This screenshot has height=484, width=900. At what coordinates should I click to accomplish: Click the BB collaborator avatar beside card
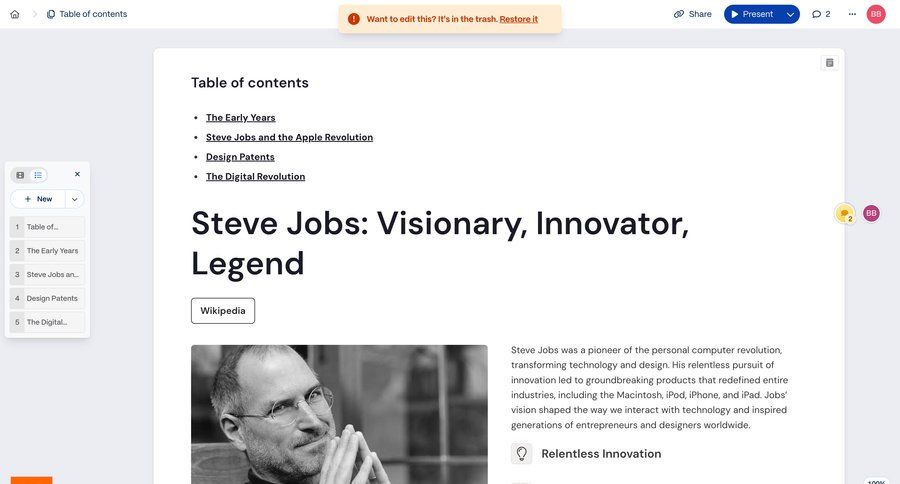click(871, 213)
